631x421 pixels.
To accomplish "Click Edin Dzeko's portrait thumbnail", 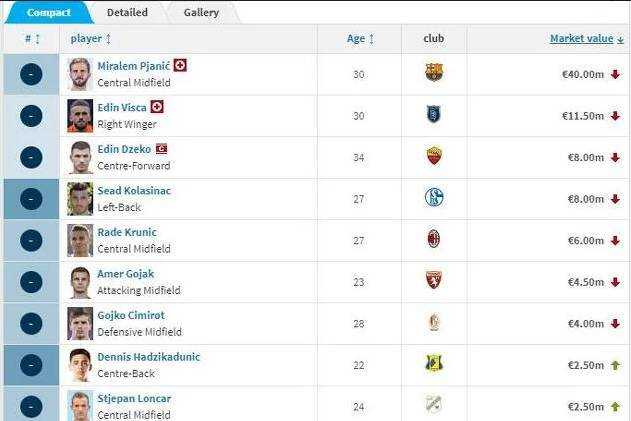I will [x=80, y=157].
